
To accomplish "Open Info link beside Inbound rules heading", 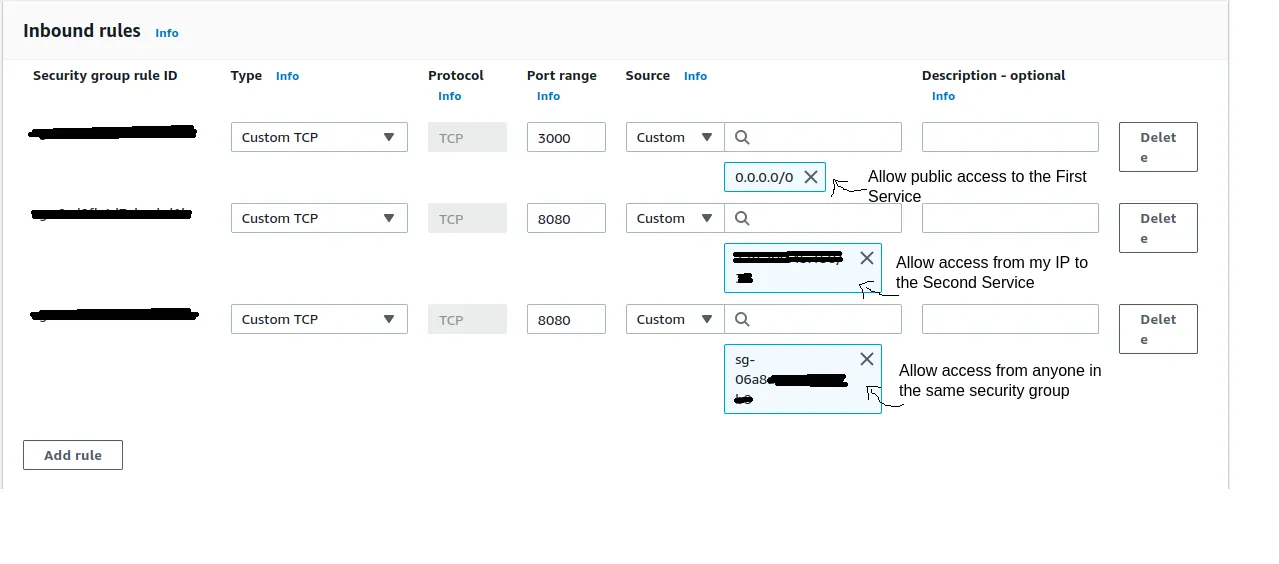I will click(x=167, y=33).
